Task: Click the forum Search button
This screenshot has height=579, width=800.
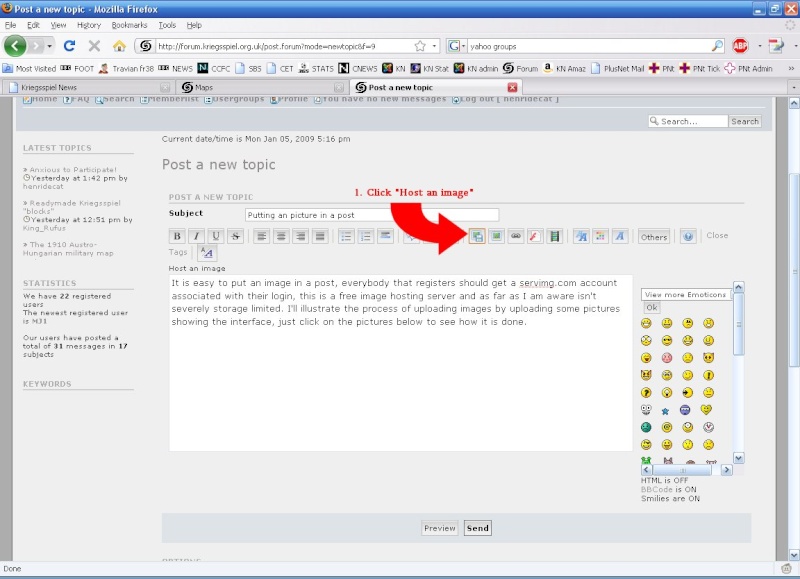Action: coord(745,121)
